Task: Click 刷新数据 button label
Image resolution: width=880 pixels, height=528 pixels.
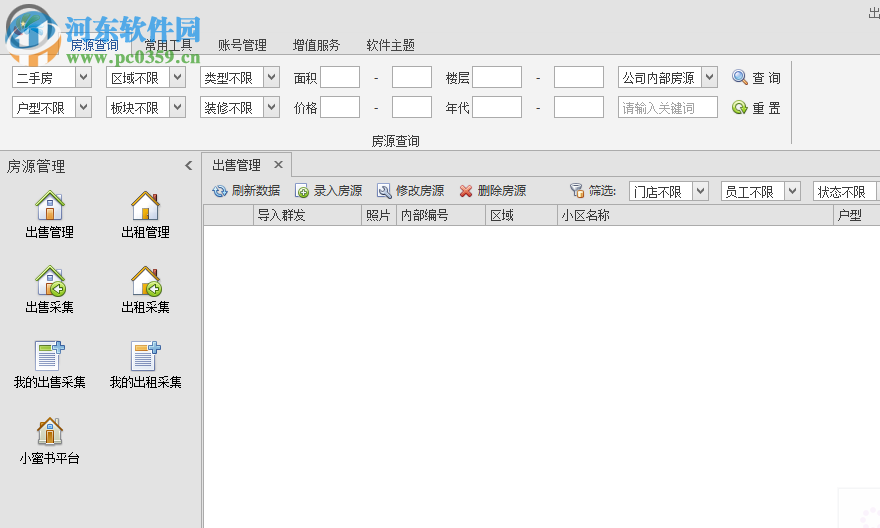Action: [256, 191]
